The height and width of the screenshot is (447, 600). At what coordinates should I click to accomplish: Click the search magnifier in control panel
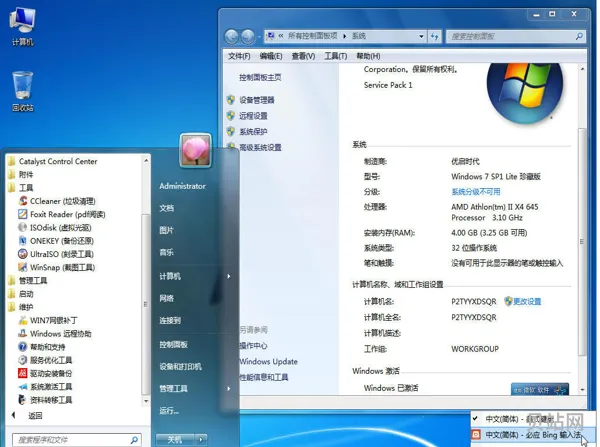(579, 36)
